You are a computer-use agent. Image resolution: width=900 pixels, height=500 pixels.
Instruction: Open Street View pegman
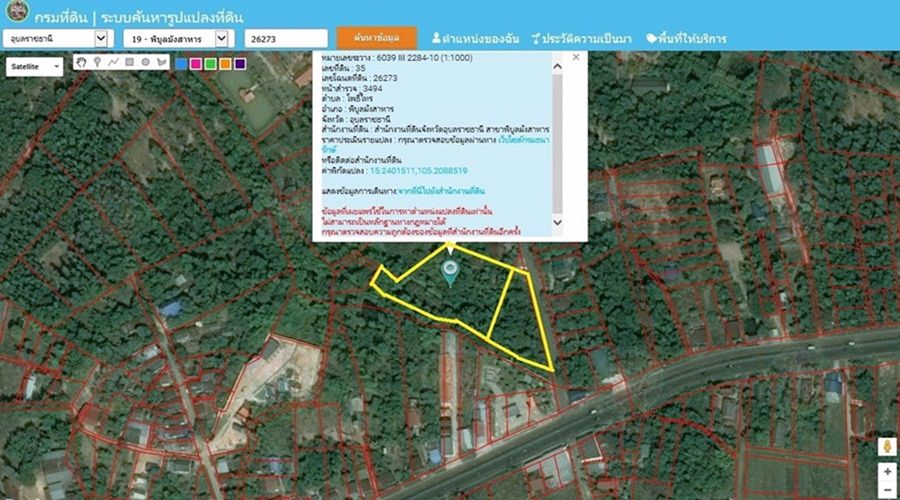887,447
